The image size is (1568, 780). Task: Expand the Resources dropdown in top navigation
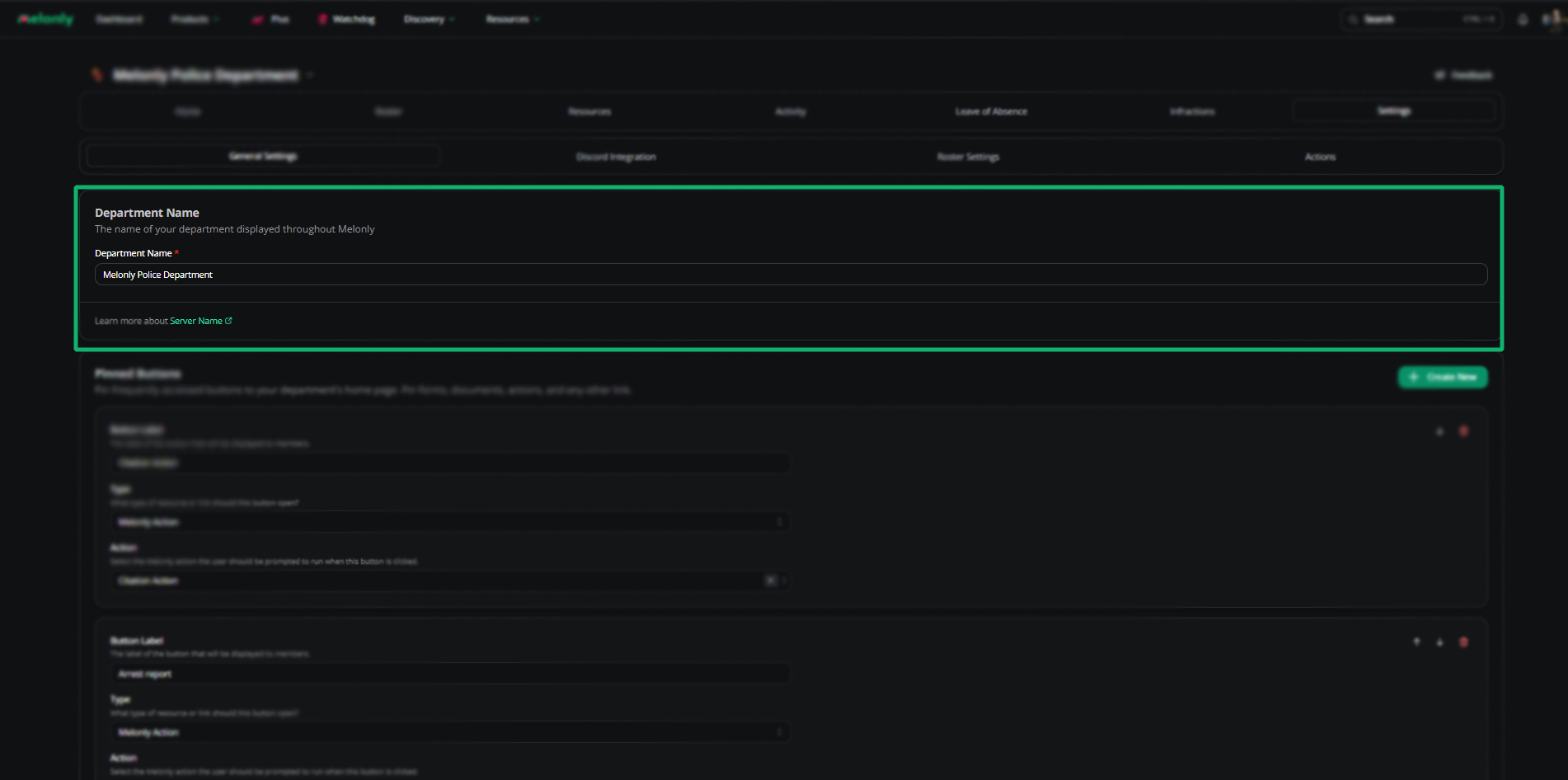click(x=512, y=19)
